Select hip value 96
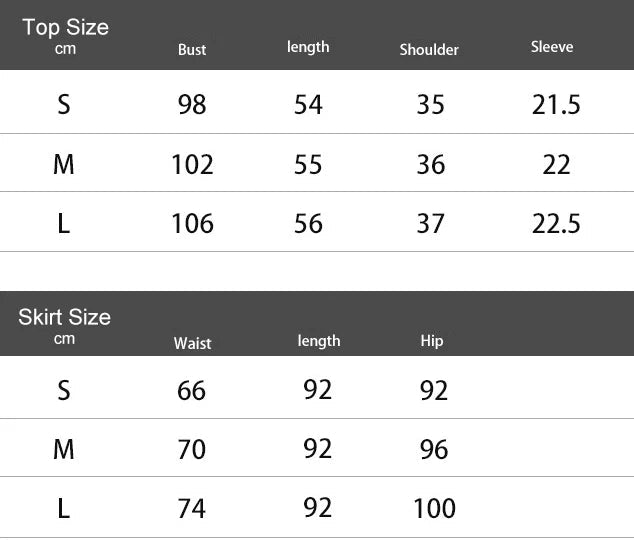 434,449
